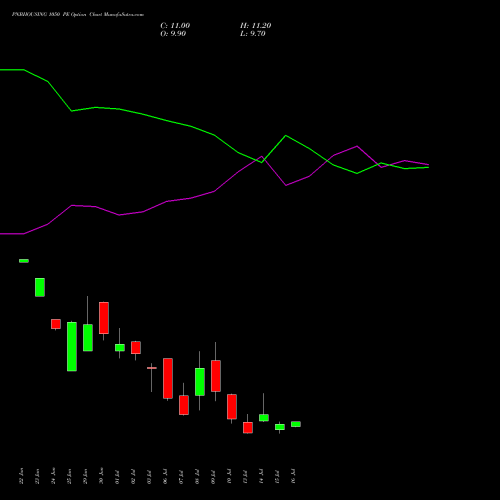Select the tall green candlestick above 25 Jun
The height and width of the screenshot is (500, 500).
72,346
